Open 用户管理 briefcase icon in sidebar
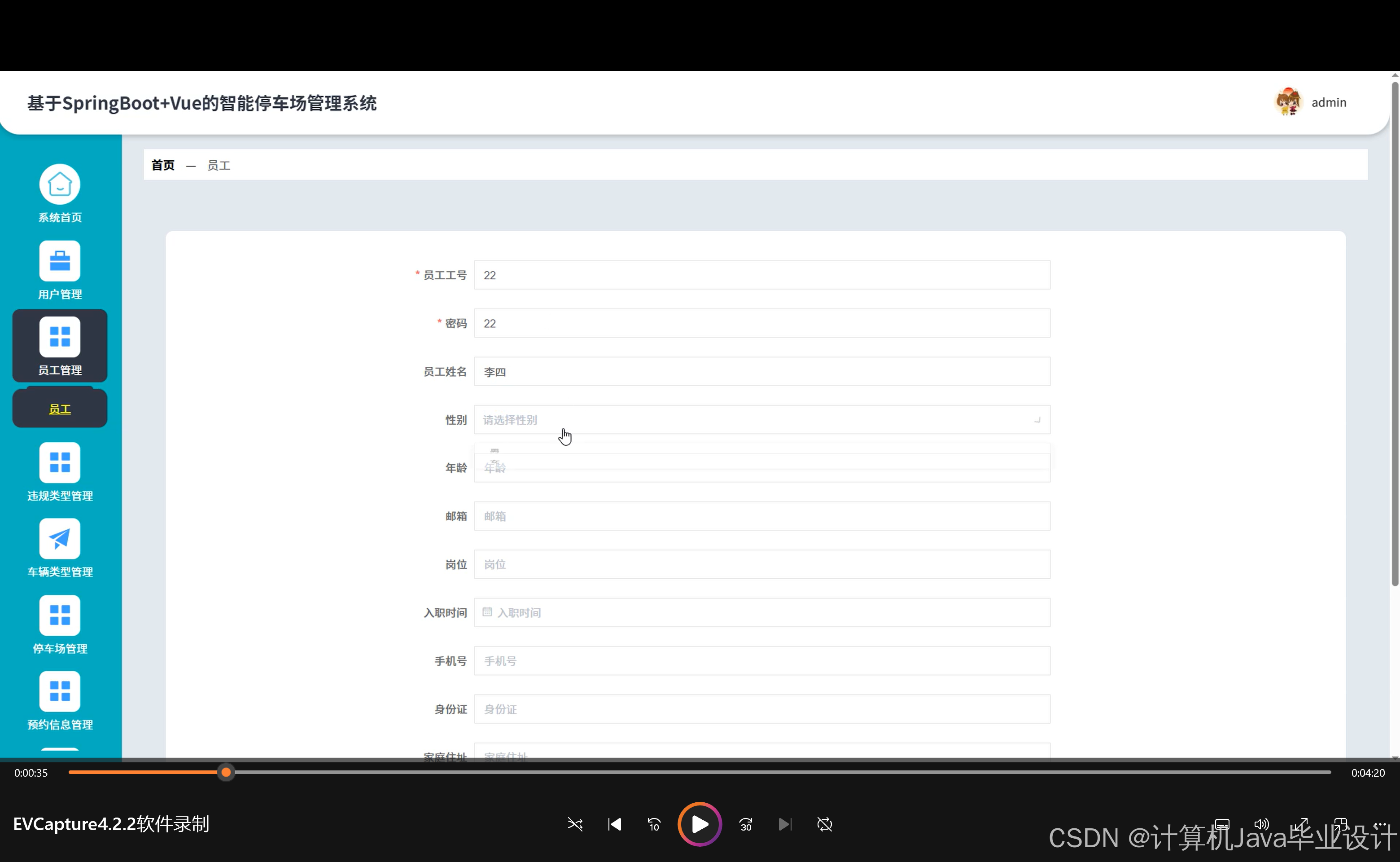The height and width of the screenshot is (862, 1400). (x=60, y=261)
